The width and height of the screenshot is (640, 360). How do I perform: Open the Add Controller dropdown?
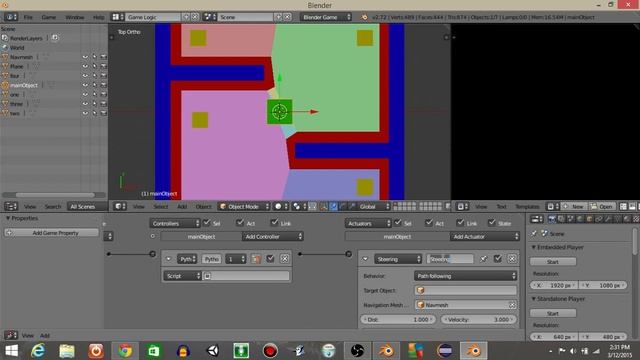coord(273,237)
